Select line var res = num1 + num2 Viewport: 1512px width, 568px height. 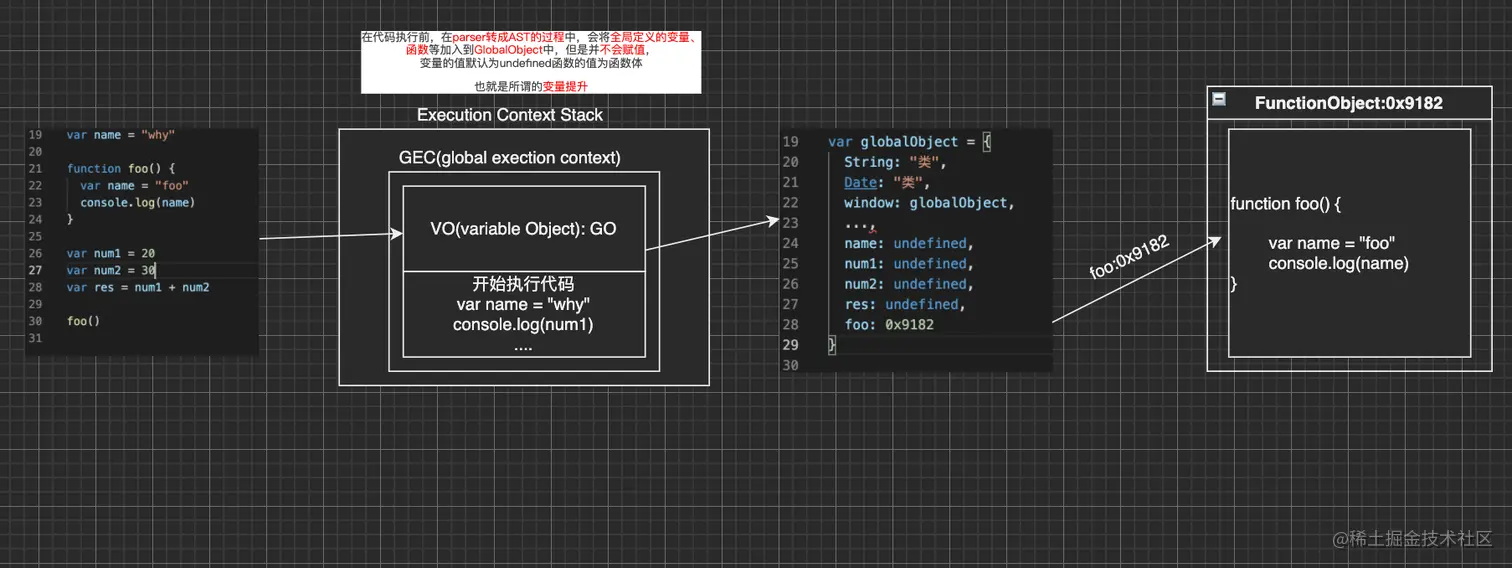(138, 287)
